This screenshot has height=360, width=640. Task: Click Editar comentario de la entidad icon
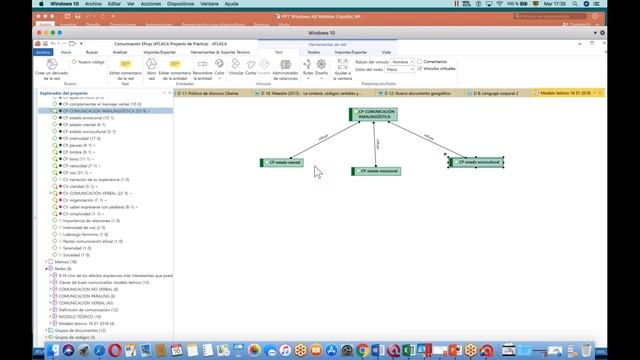[x=175, y=64]
